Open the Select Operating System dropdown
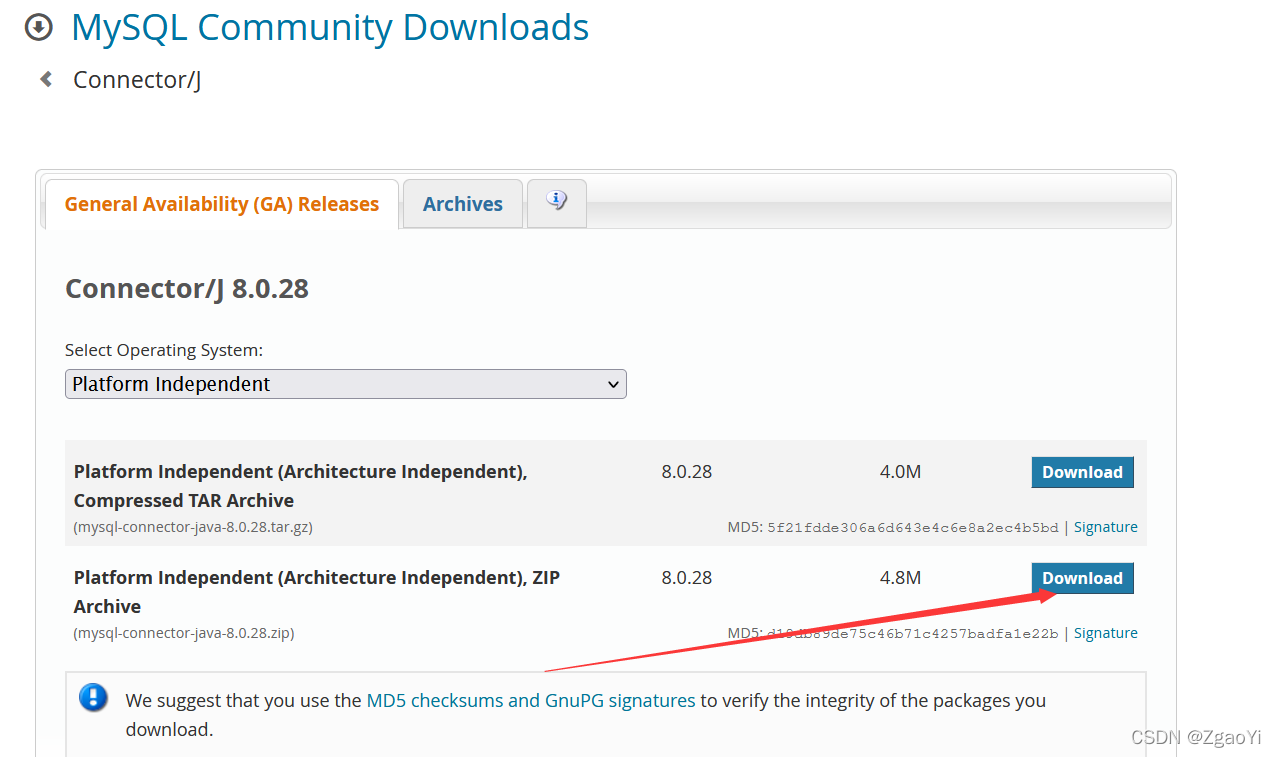 [x=346, y=384]
